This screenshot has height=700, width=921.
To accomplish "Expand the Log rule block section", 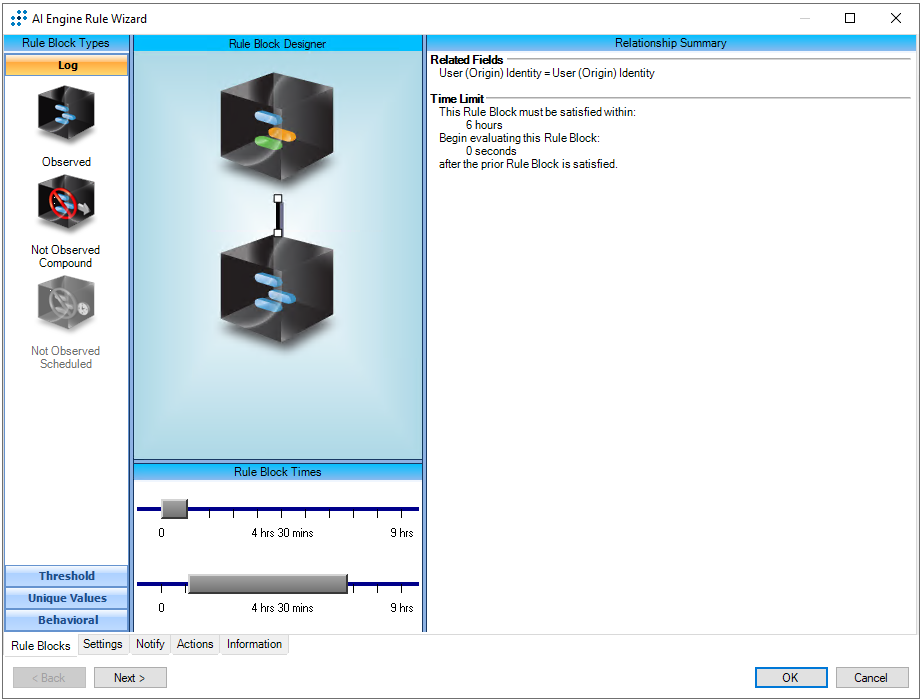I will pos(67,65).
